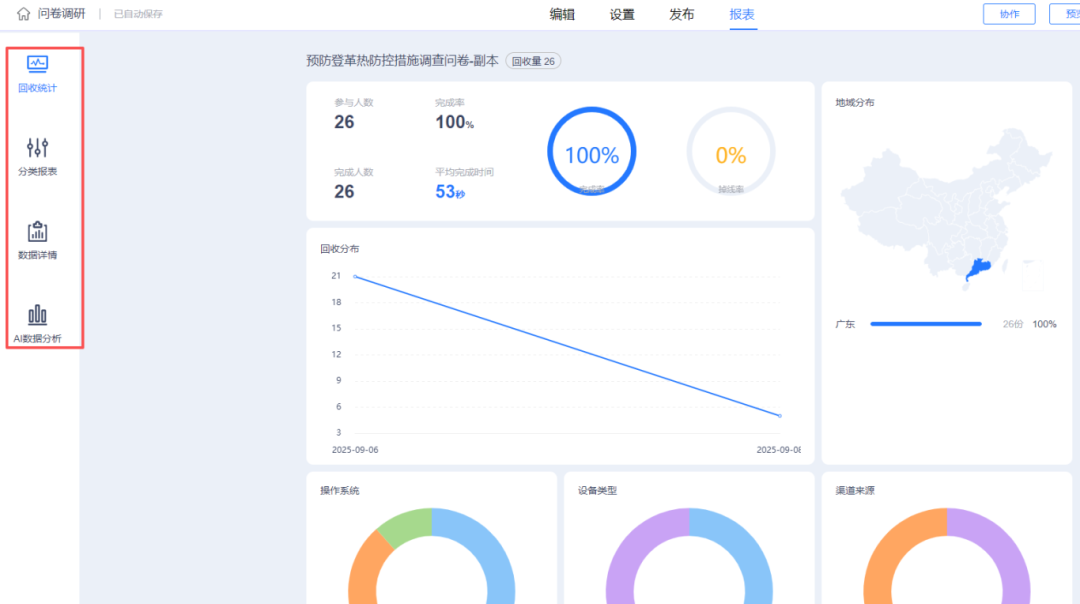1080x604 pixels.
Task: Click the survey title 预防登革热防控措施调查问卷-副本
Action: coord(402,61)
